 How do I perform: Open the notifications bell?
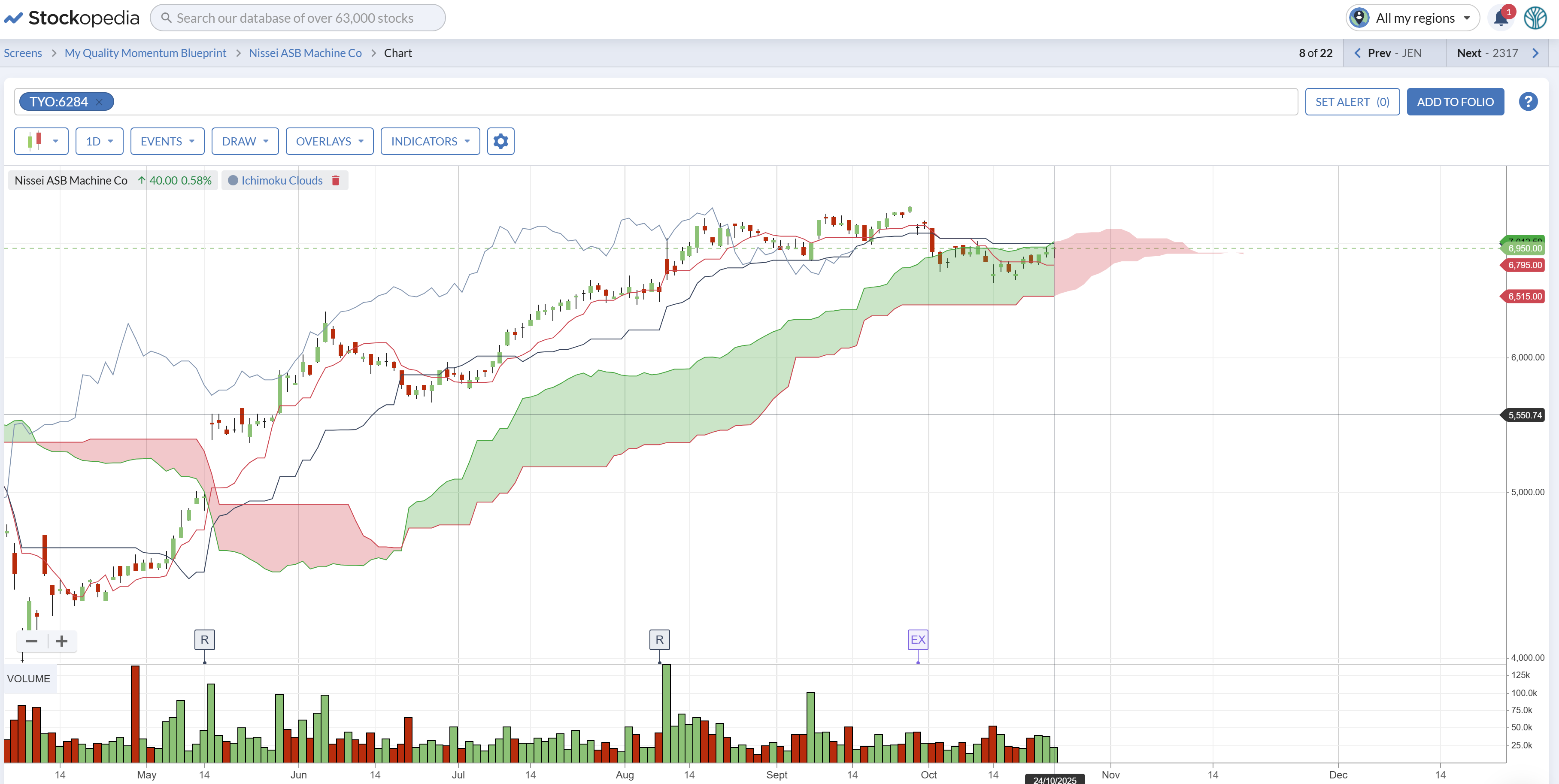[1501, 18]
